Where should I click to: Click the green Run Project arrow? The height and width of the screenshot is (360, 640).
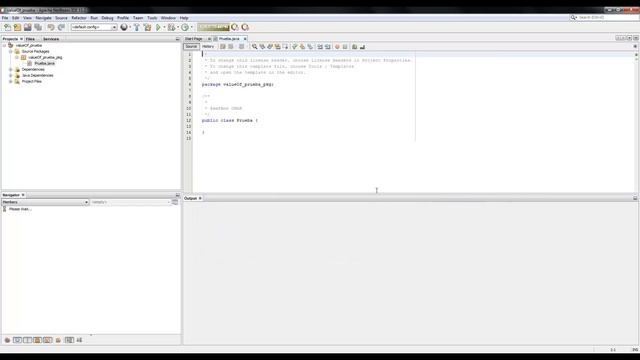point(158,27)
